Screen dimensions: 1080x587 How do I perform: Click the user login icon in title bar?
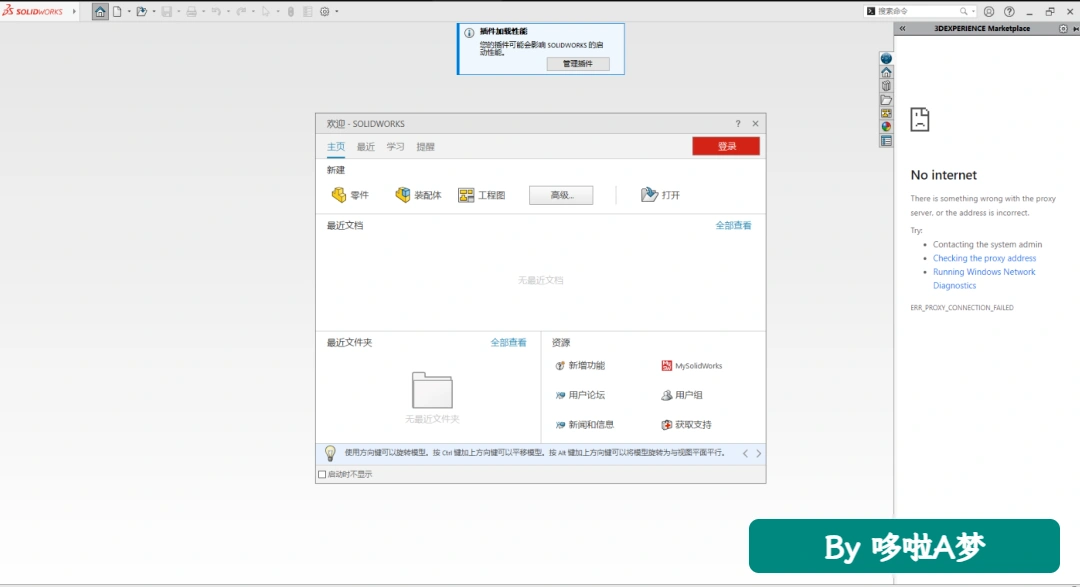point(989,12)
